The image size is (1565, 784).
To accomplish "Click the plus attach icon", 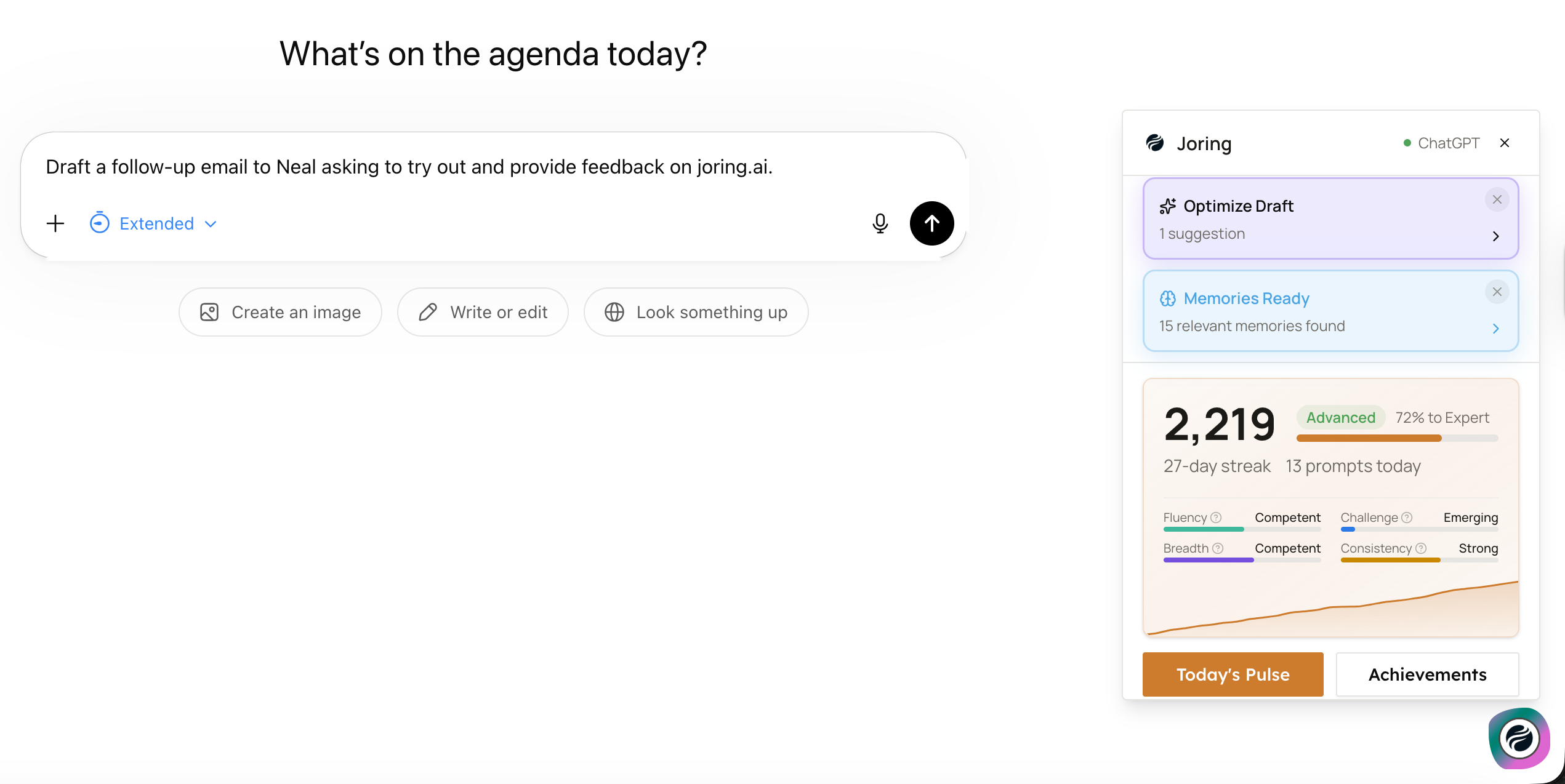I will (55, 223).
